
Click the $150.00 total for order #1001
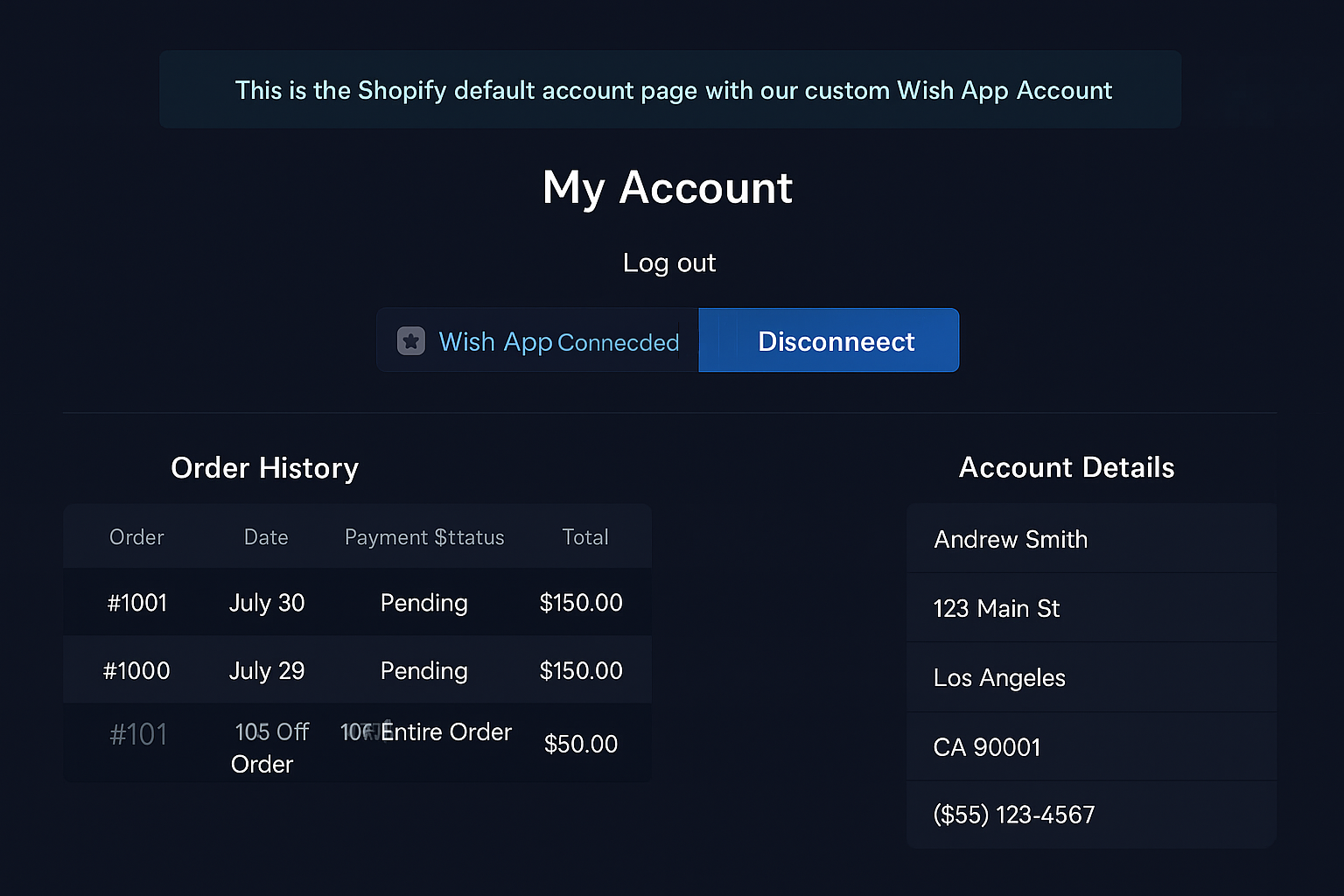[x=581, y=603]
